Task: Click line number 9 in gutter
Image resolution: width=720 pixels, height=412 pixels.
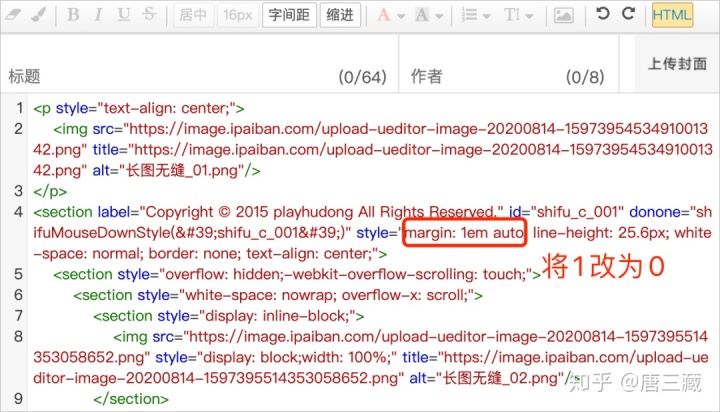Action: tap(18, 399)
